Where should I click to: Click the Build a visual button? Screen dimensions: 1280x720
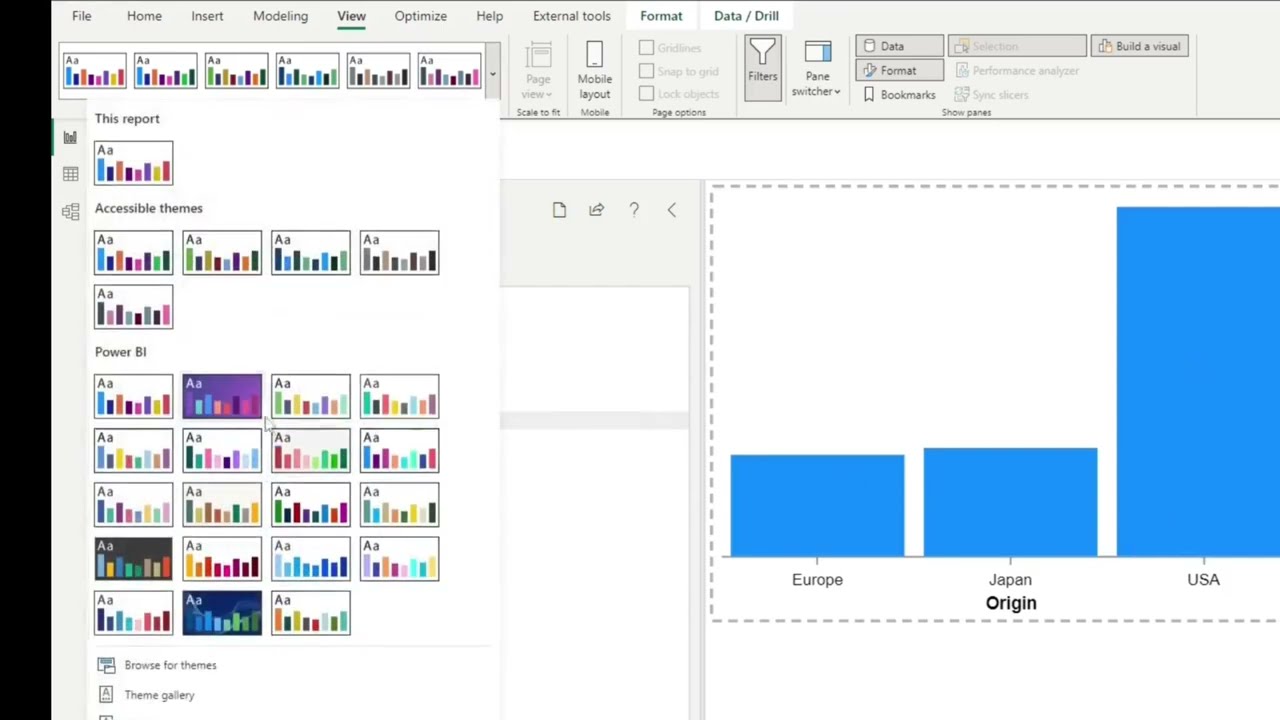tap(1139, 46)
